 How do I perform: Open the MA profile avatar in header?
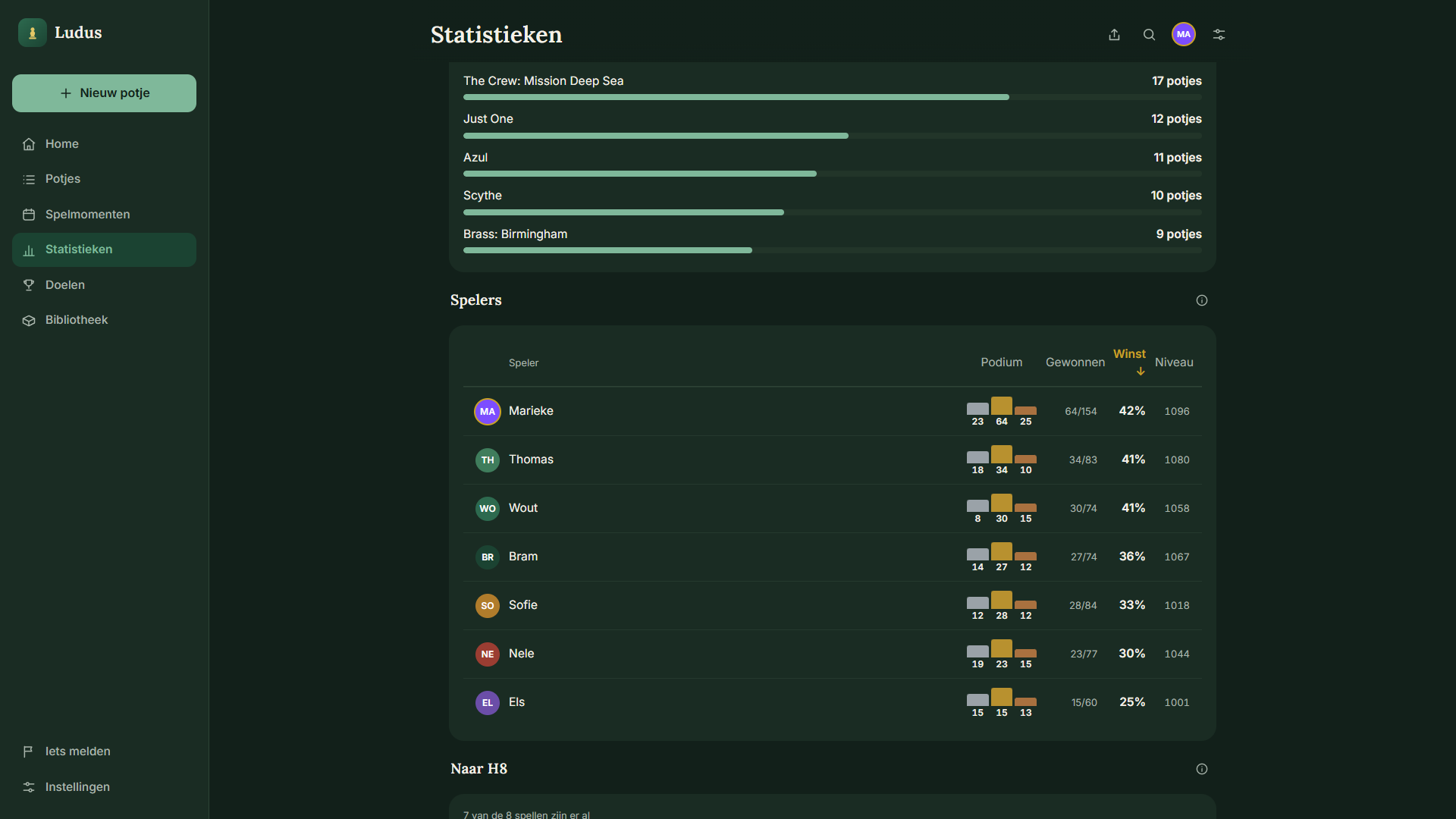click(1184, 34)
